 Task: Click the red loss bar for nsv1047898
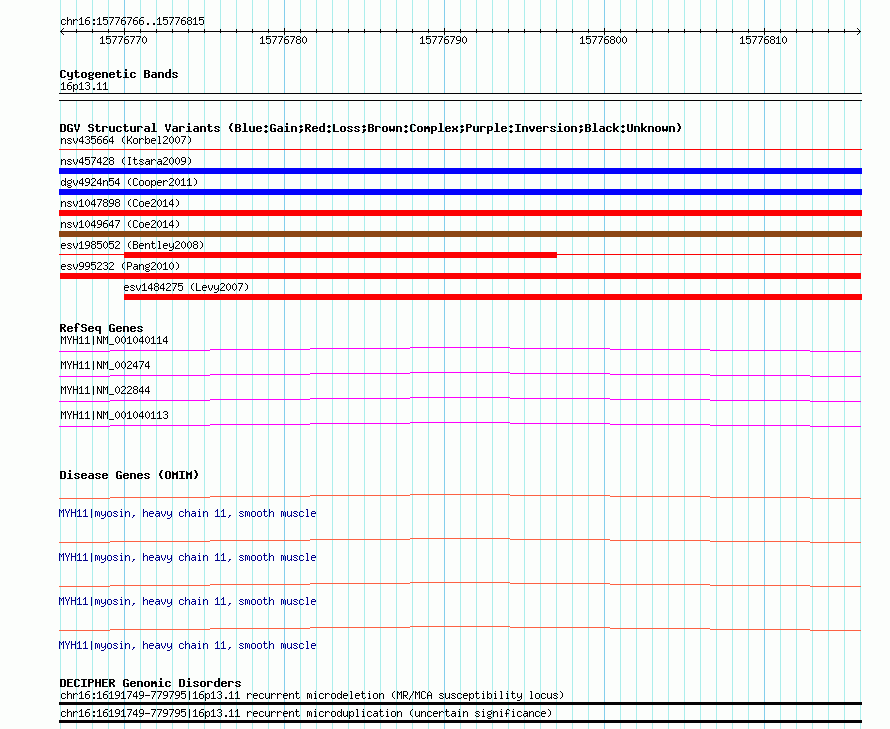(460, 213)
